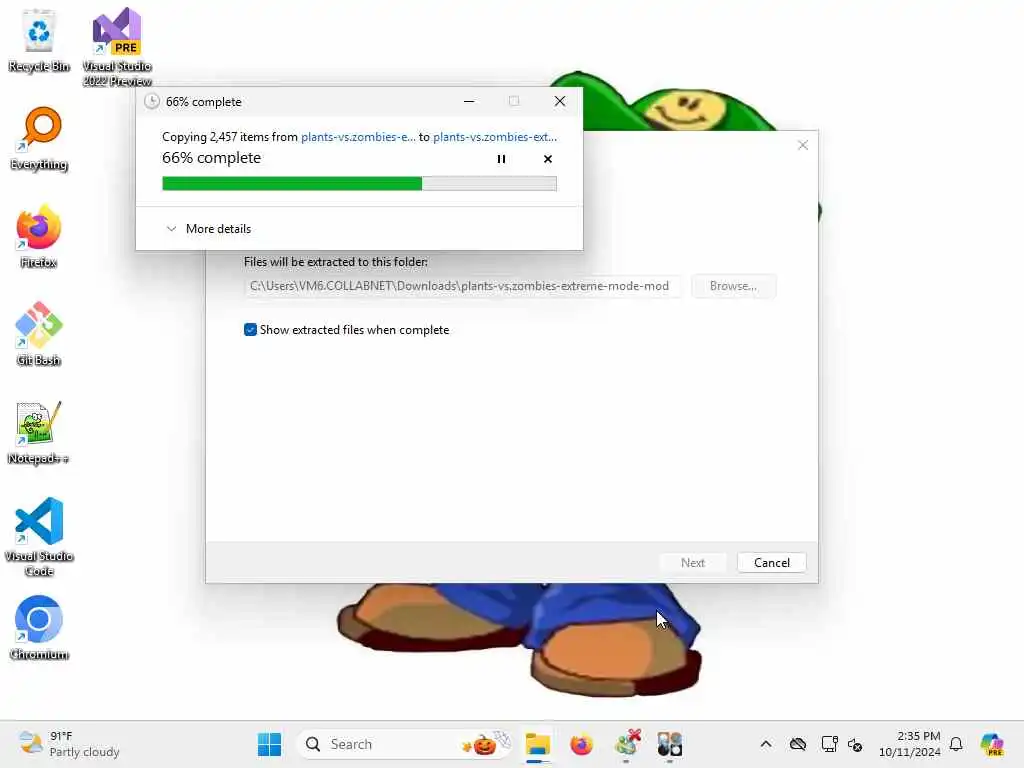Click the Browse... button in extract wizard
Image resolution: width=1024 pixels, height=768 pixels.
coord(733,286)
